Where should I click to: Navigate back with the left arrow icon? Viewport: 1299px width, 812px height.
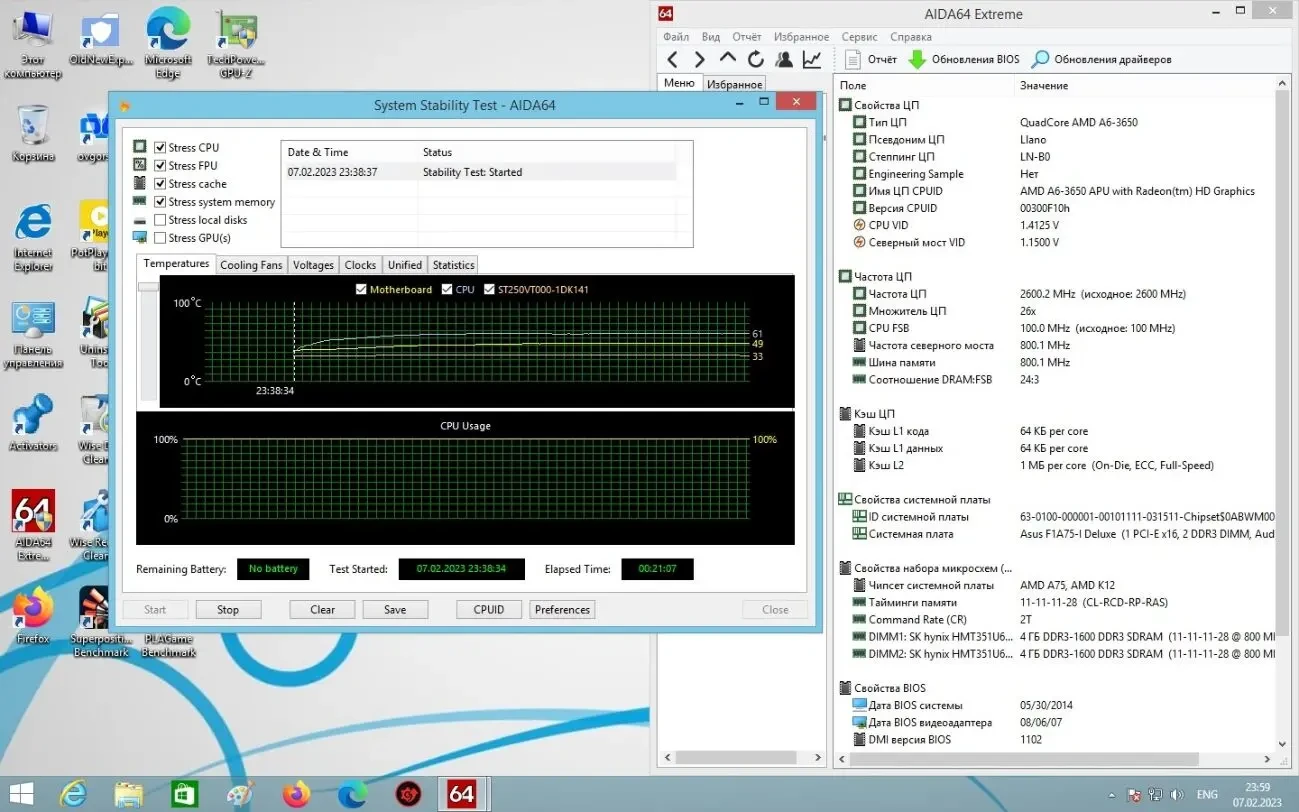pos(671,58)
